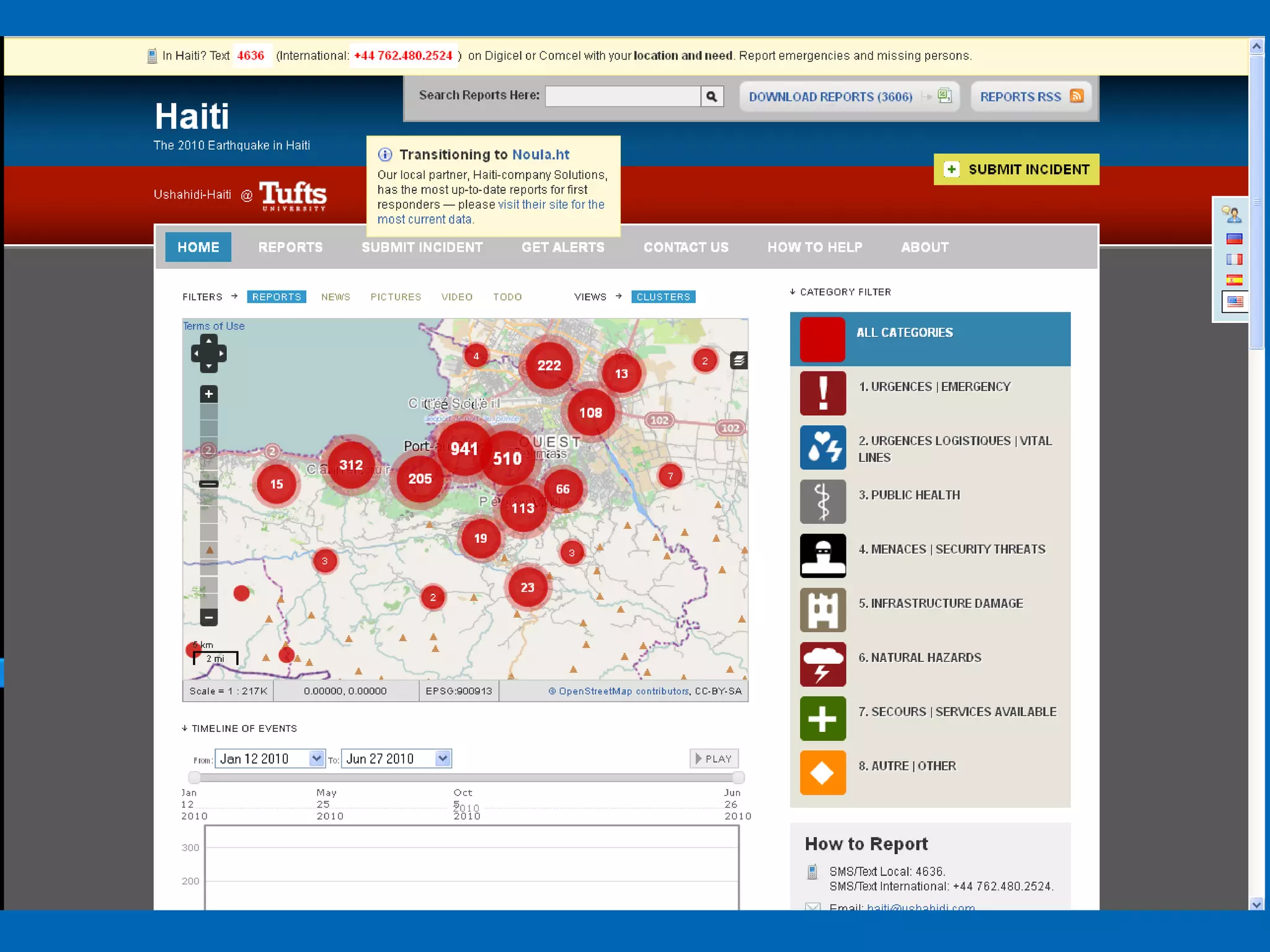Toggle the Video filter

(x=456, y=297)
